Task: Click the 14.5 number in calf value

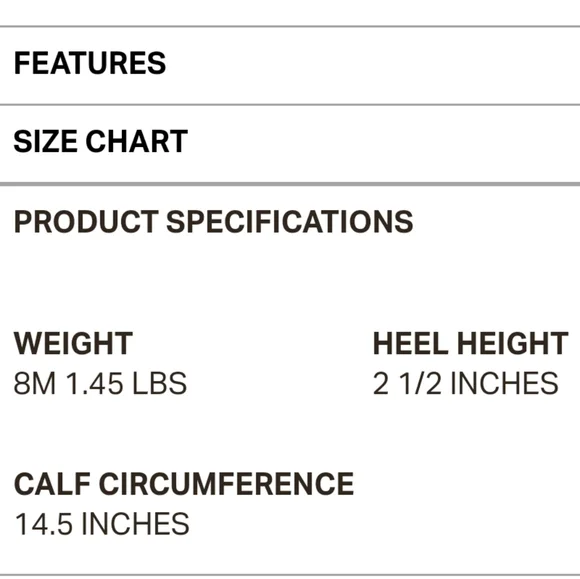Action: pyautogui.click(x=44, y=524)
